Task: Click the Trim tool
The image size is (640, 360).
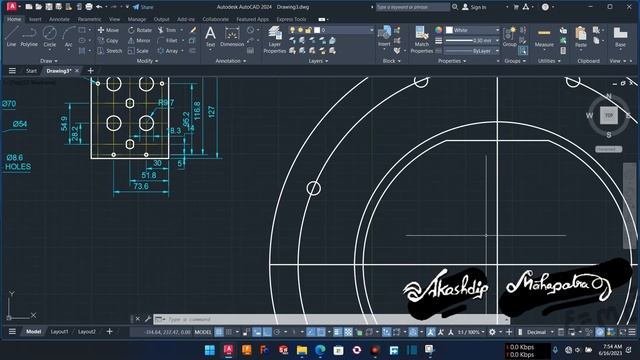Action: coord(167,30)
